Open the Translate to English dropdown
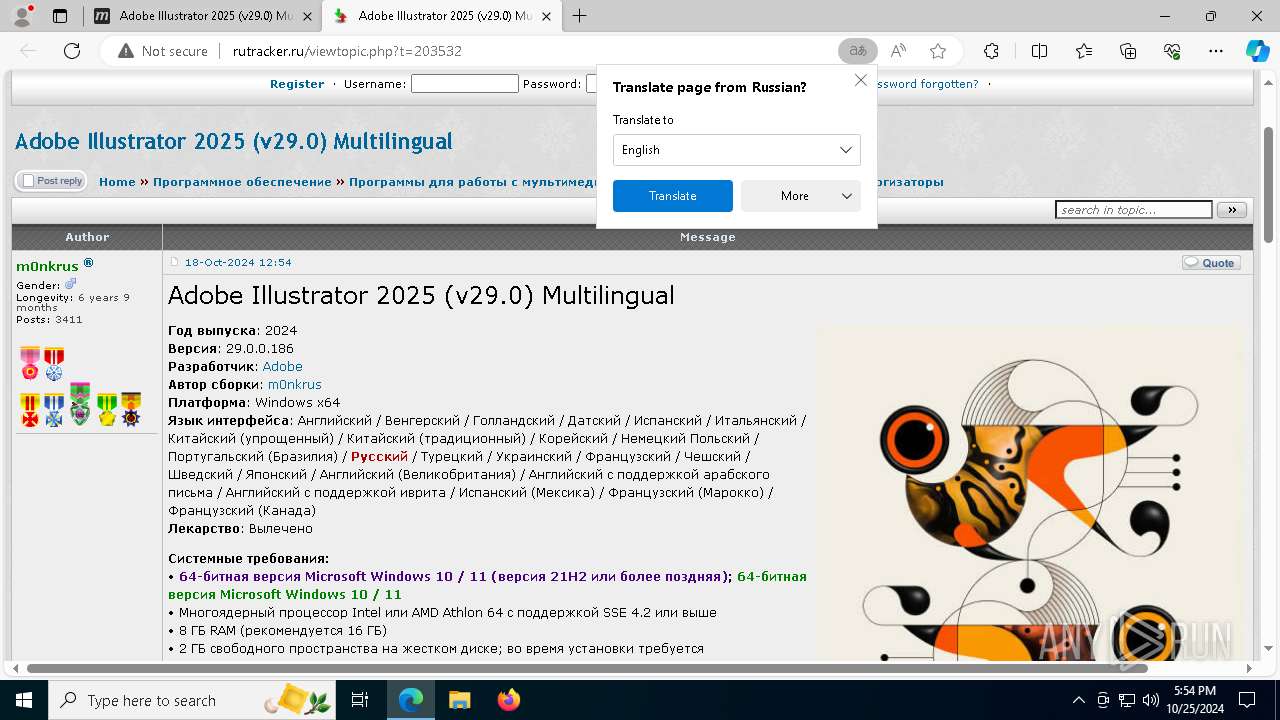1280x720 pixels. (736, 150)
